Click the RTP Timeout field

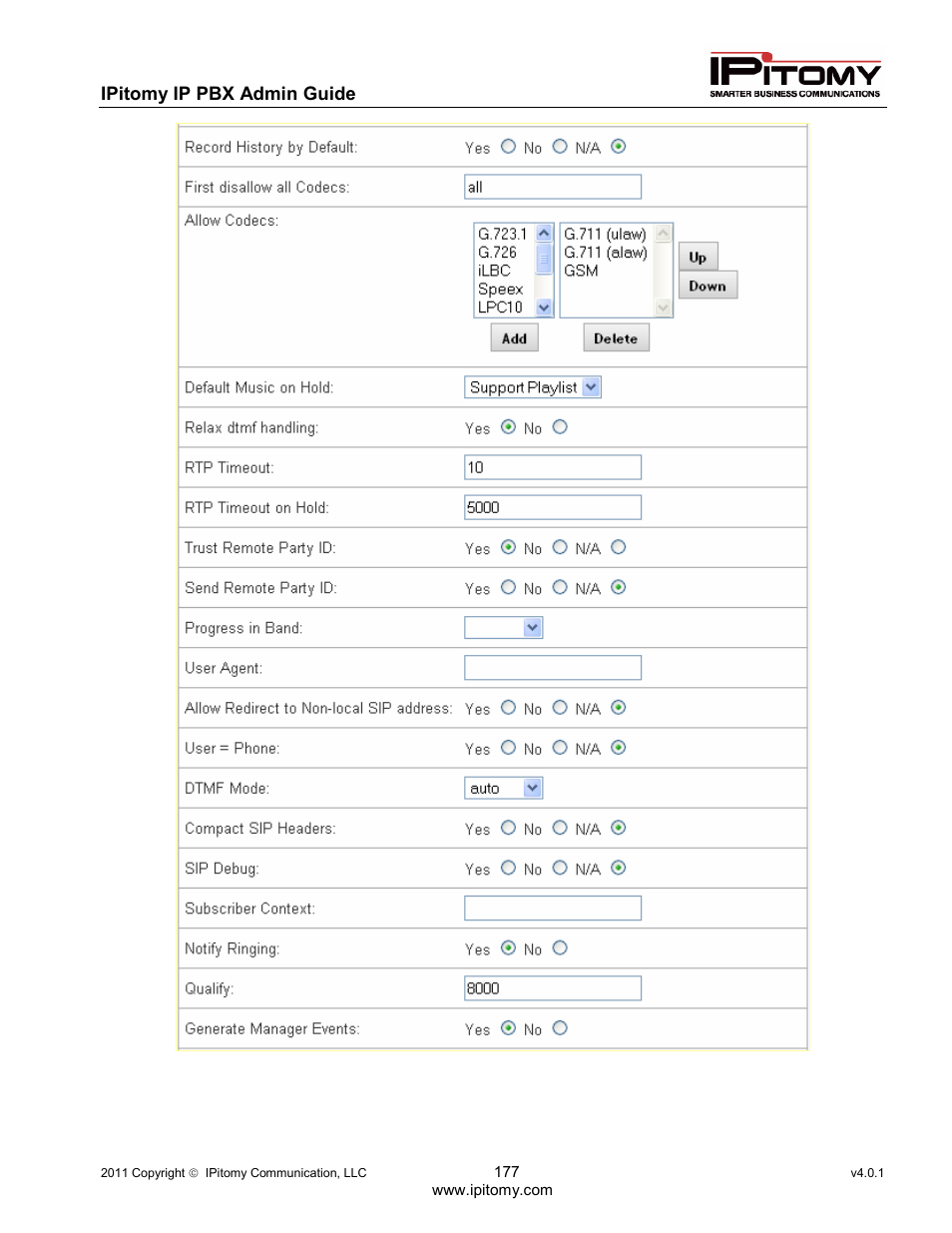coord(553,467)
